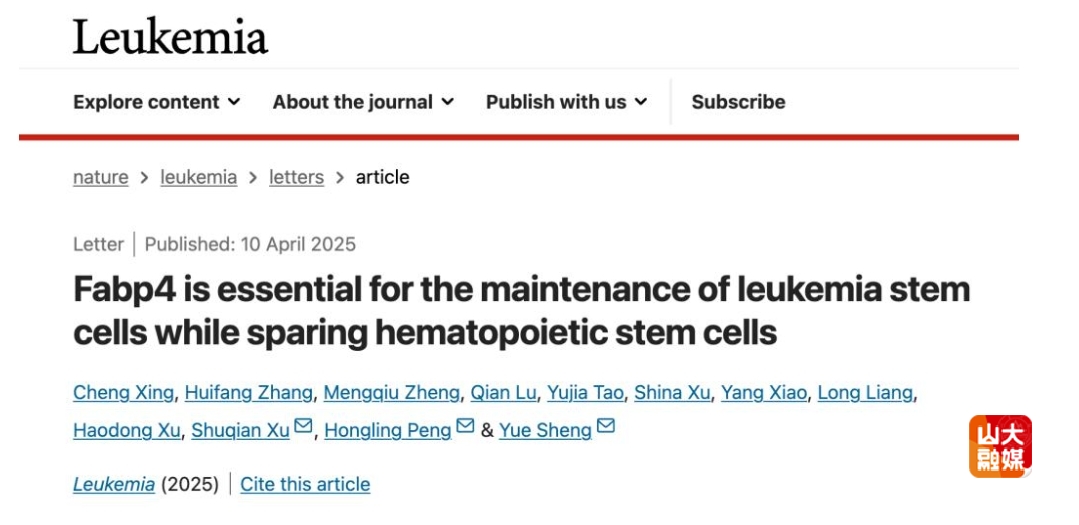Go to the nature breadcrumb link
Viewport: 1079px width, 525px height.
pos(100,178)
